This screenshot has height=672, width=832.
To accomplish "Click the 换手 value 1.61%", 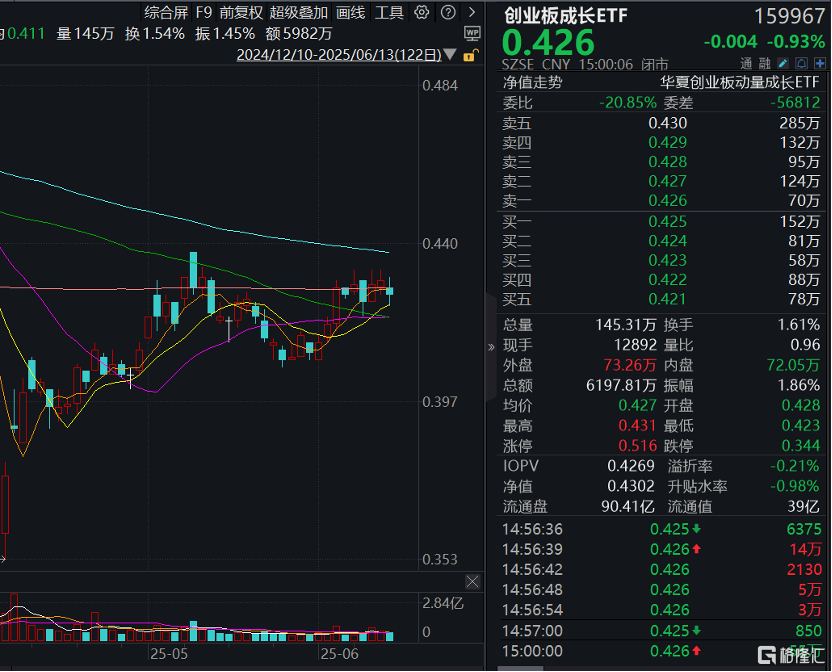I will tap(799, 325).
